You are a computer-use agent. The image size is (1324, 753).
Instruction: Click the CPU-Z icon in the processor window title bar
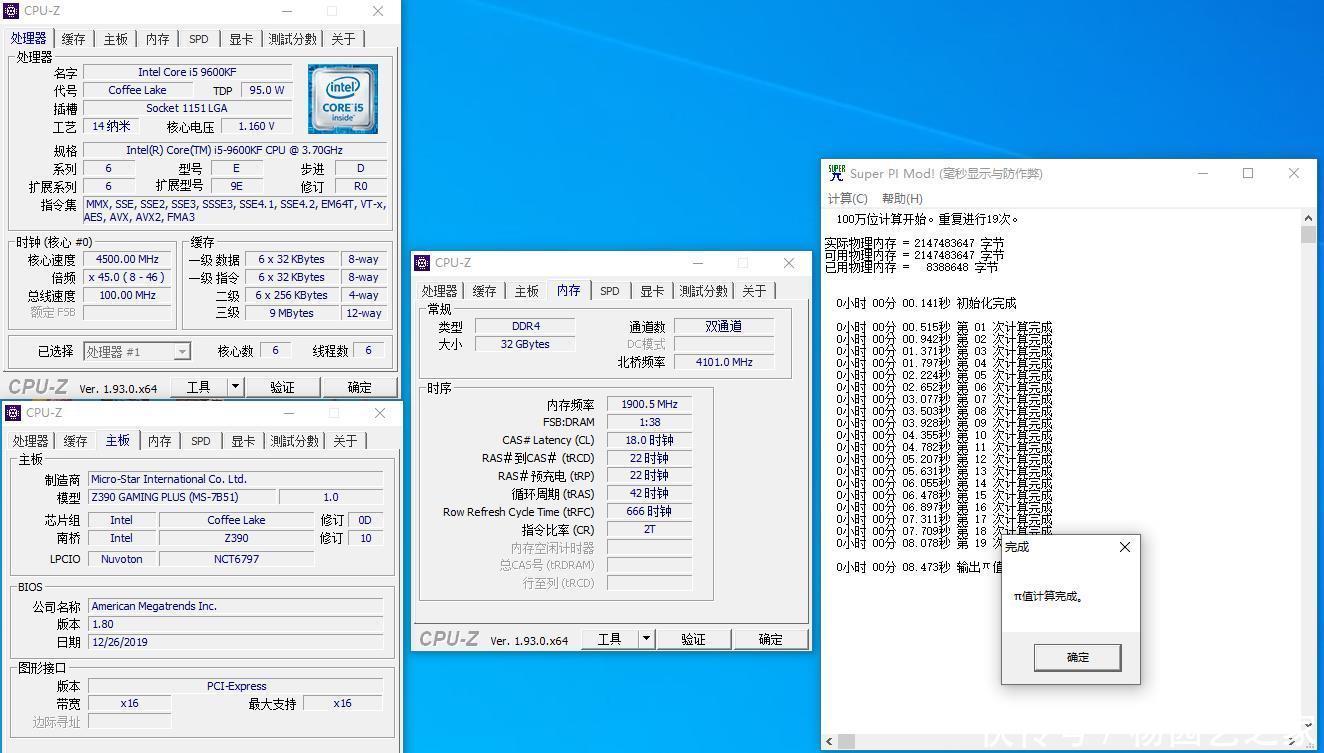[x=12, y=11]
